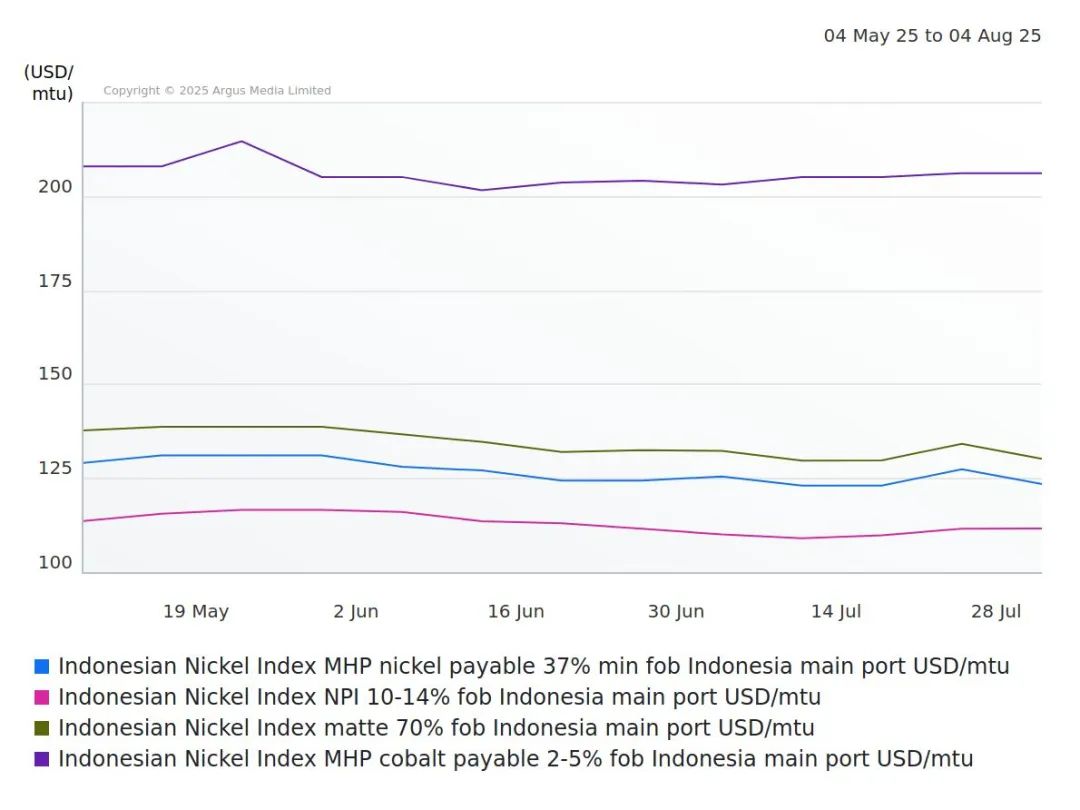1080x810 pixels.
Task: Select the 19 May x-axis label
Action: [196, 612]
